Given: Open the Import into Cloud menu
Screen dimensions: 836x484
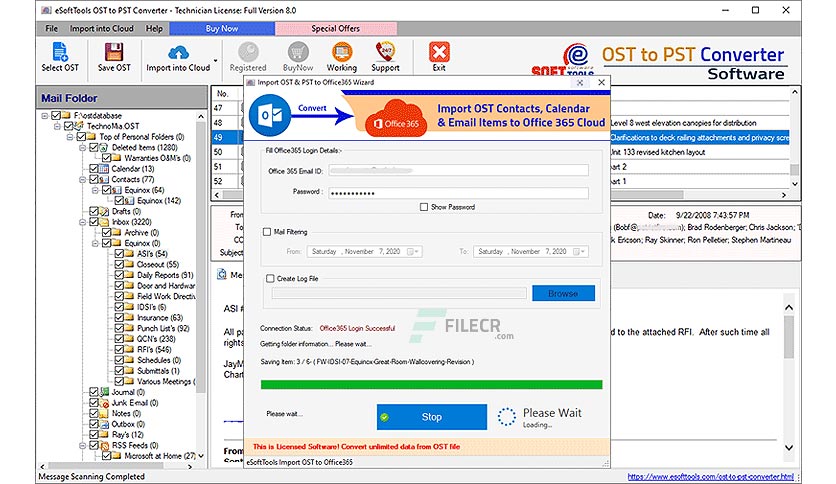Looking at the screenshot, I should pyautogui.click(x=102, y=28).
